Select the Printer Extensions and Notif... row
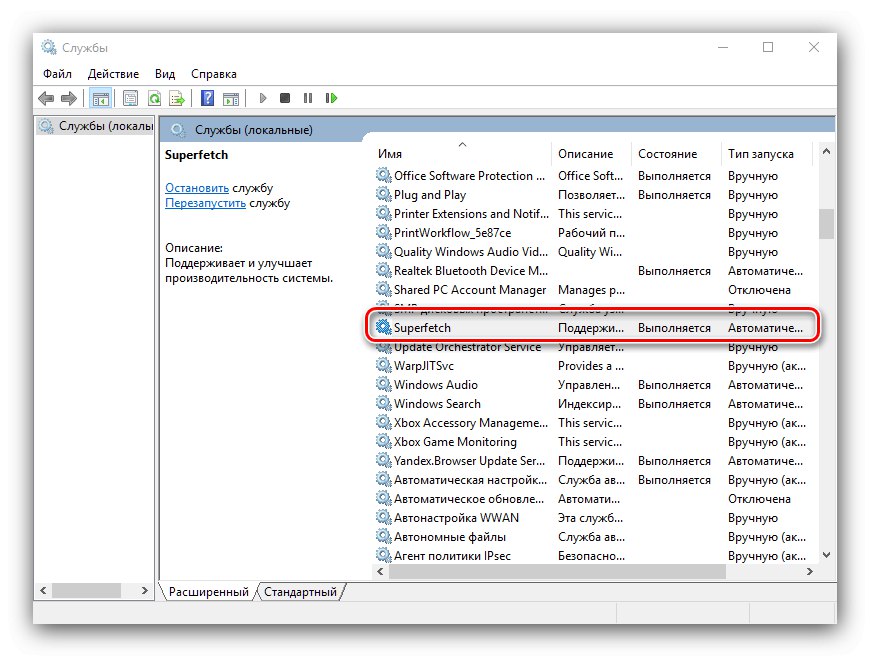 click(594, 213)
